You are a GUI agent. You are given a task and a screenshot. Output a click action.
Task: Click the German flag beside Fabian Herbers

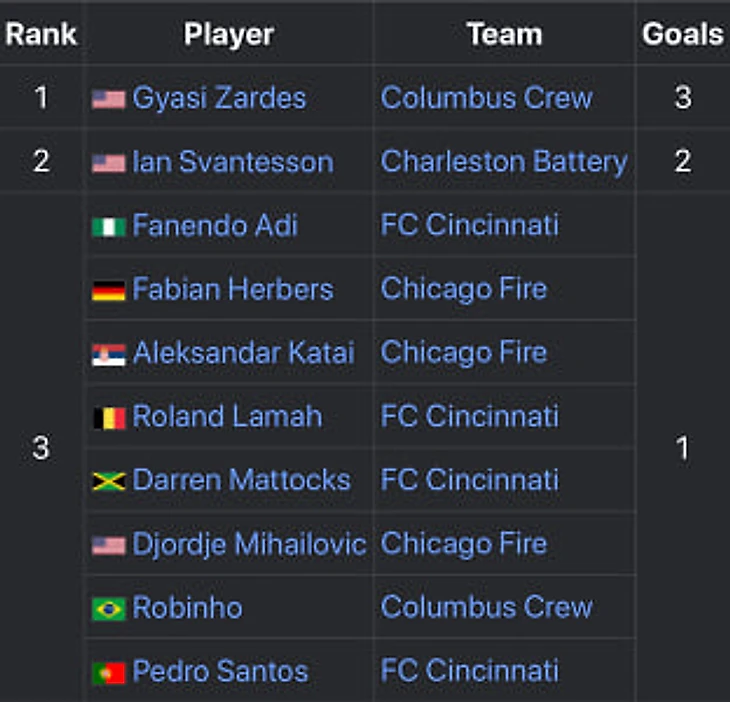coord(108,291)
